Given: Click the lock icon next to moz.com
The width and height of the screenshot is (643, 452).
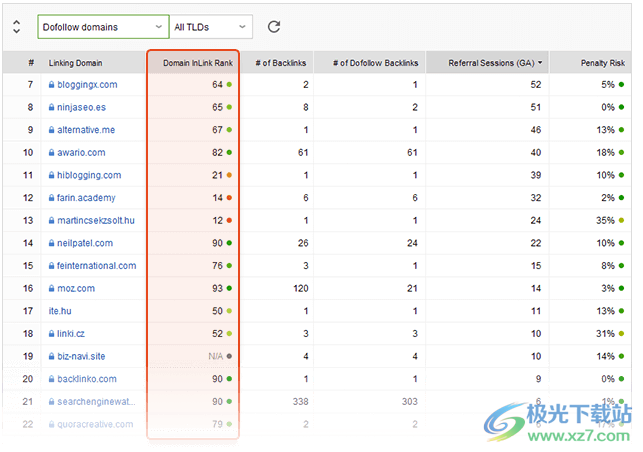Looking at the screenshot, I should (x=51, y=288).
